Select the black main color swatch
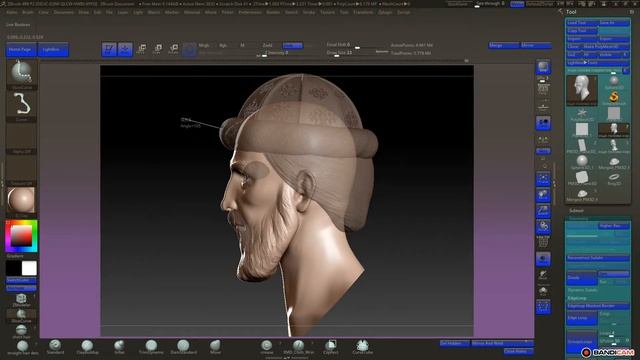Screen dimensions: 640x360 [13, 268]
